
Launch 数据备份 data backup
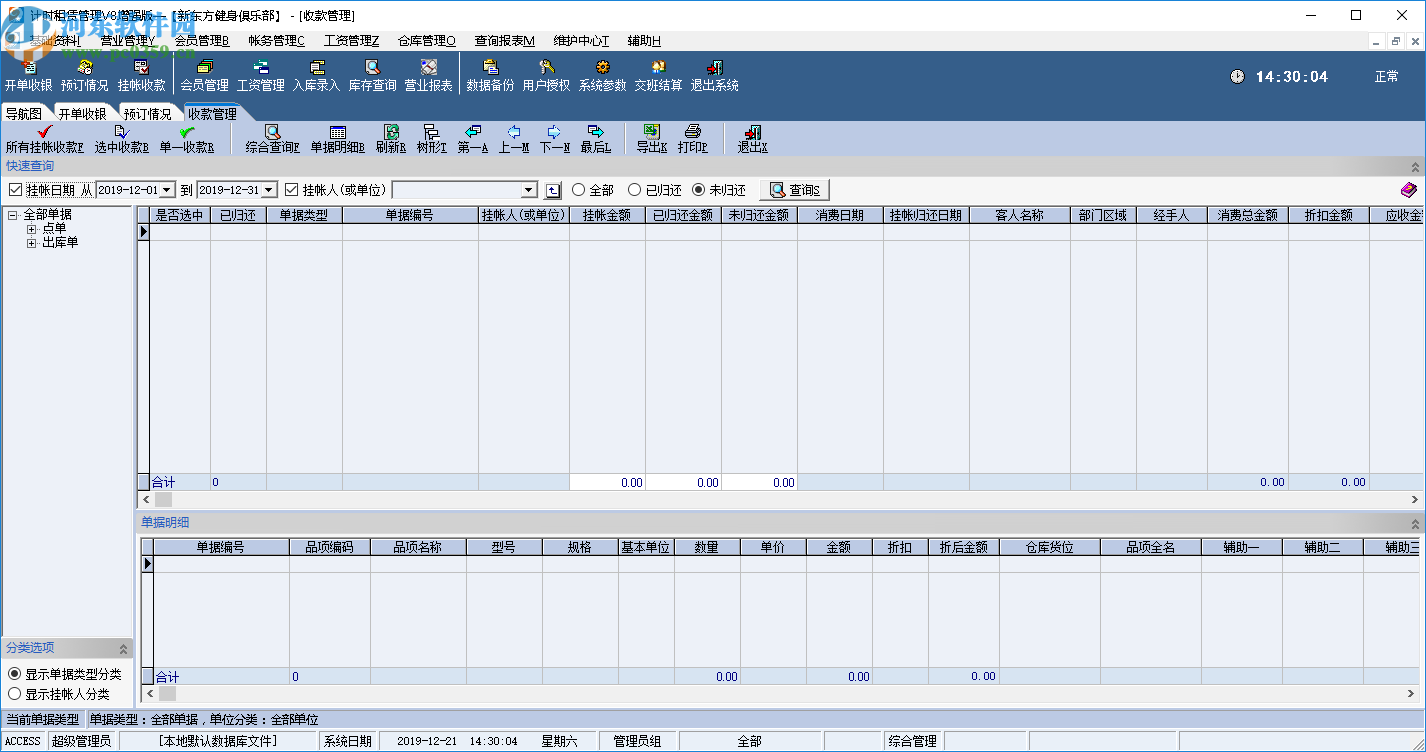(490, 76)
